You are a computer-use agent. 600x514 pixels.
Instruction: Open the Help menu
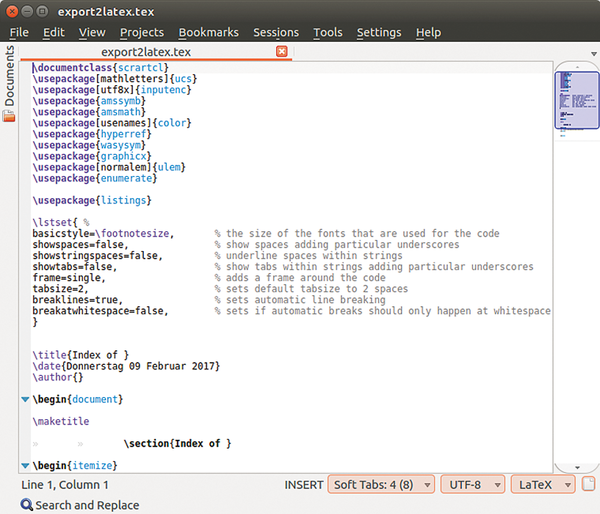coord(429,33)
